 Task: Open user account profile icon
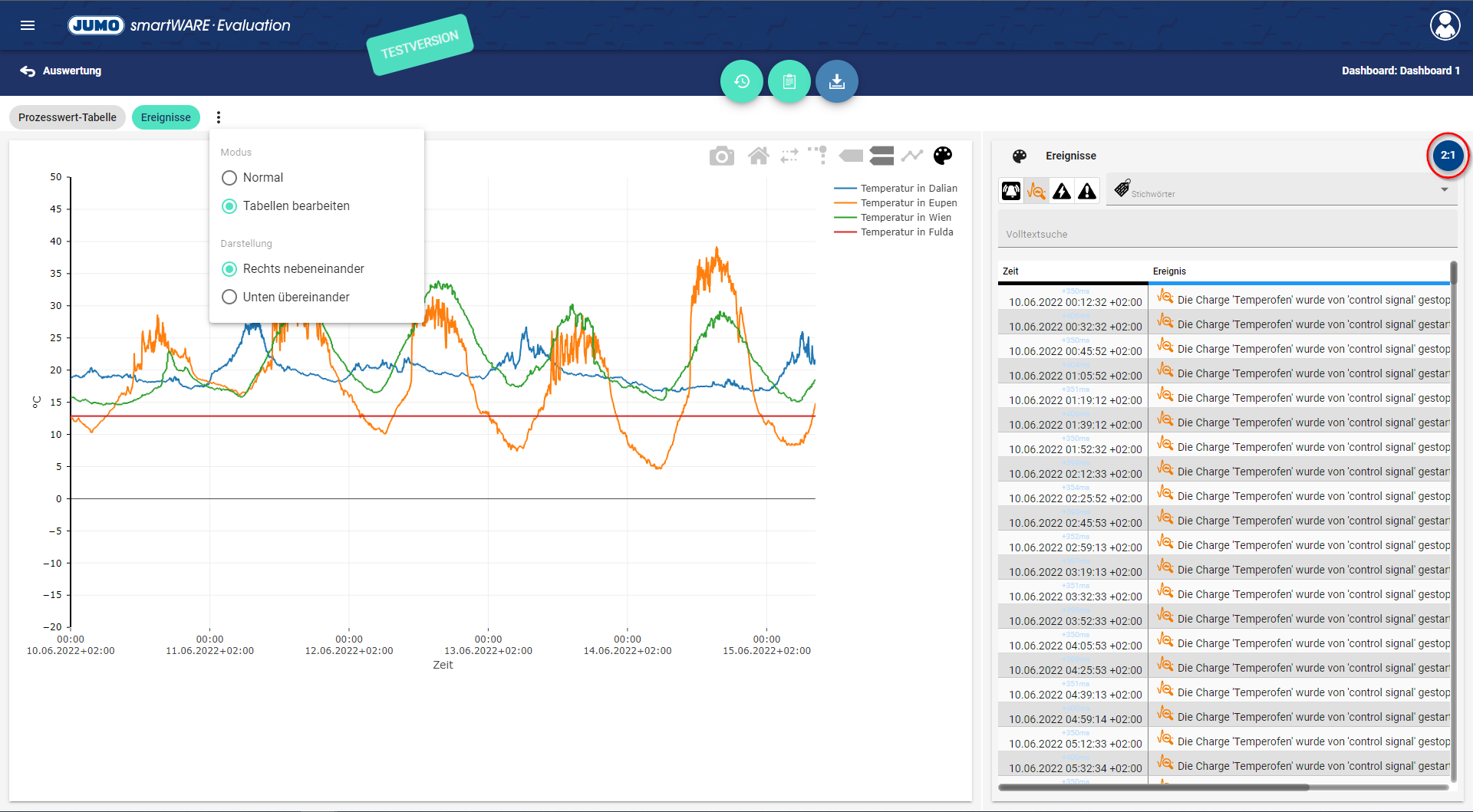coord(1445,25)
